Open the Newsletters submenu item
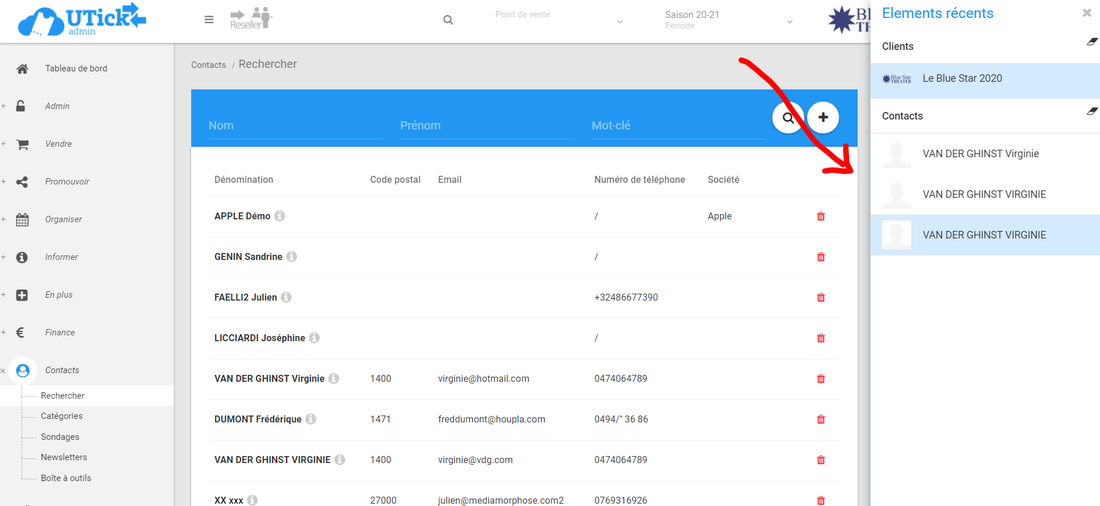The image size is (1100, 506). (64, 457)
